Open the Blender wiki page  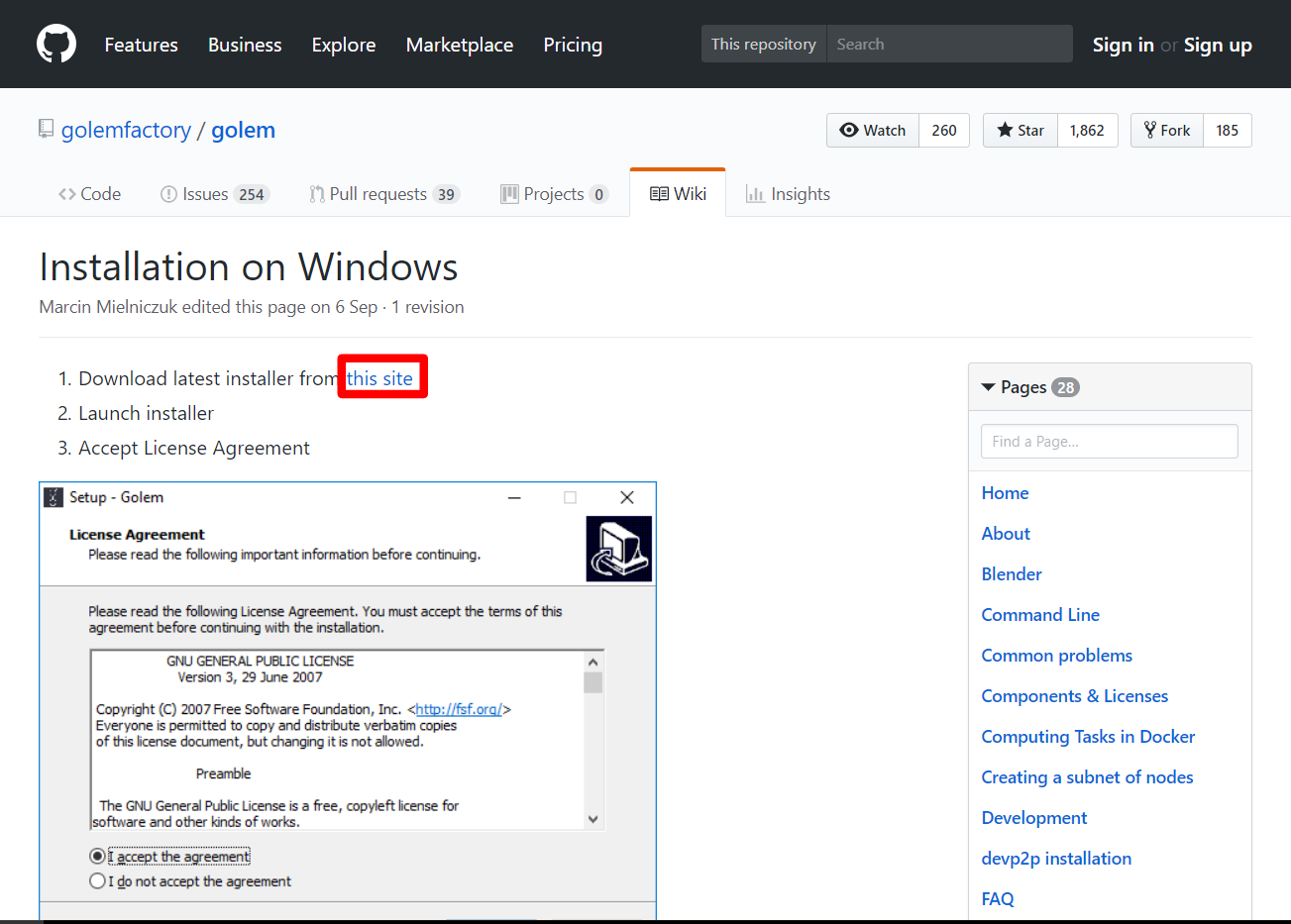pos(1012,574)
